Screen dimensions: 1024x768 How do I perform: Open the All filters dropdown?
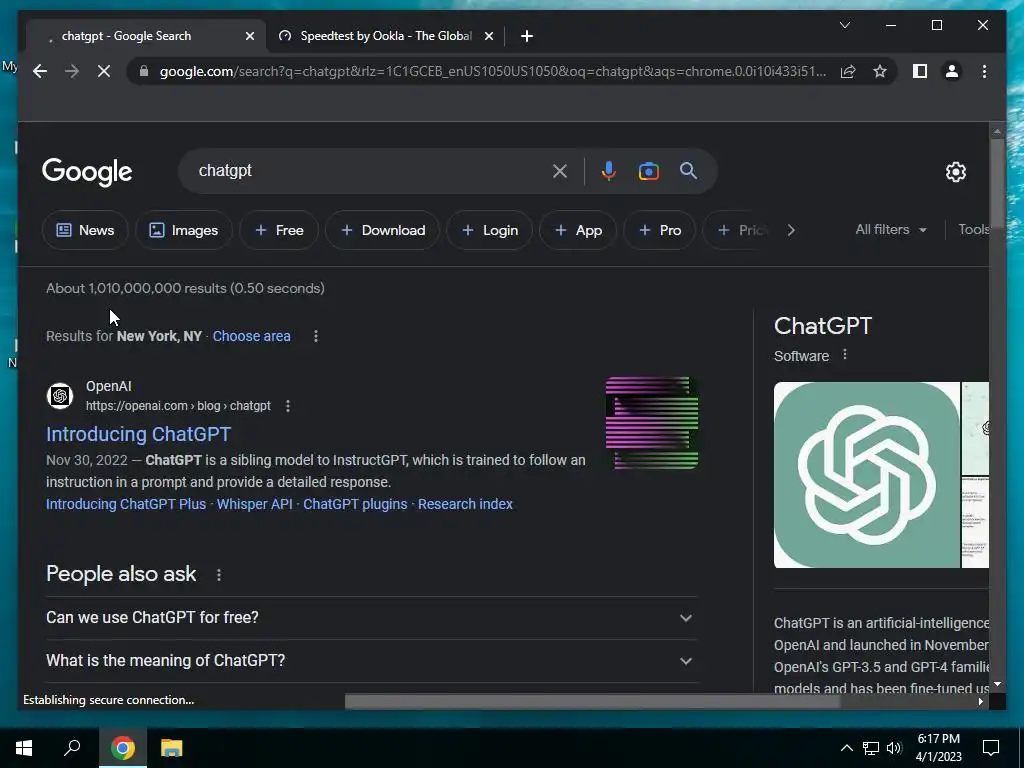point(891,230)
